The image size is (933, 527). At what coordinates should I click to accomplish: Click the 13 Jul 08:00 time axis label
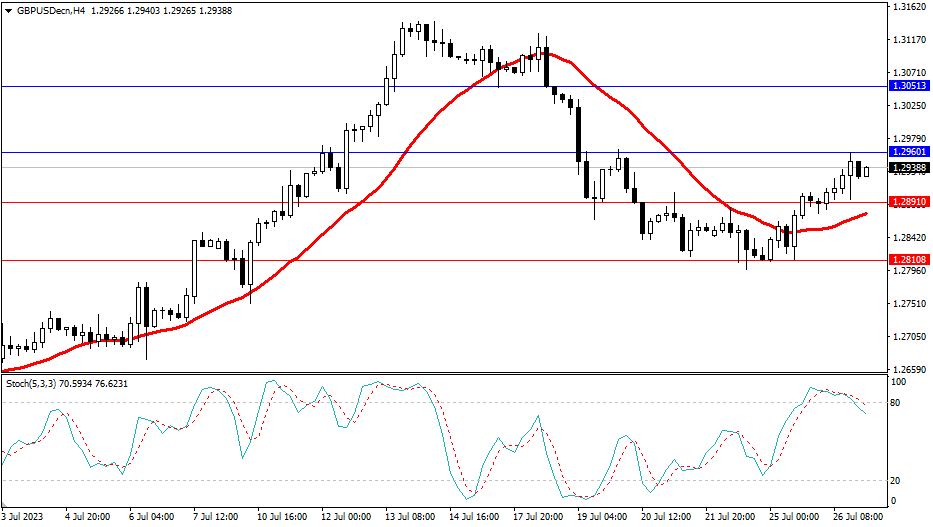point(410,517)
